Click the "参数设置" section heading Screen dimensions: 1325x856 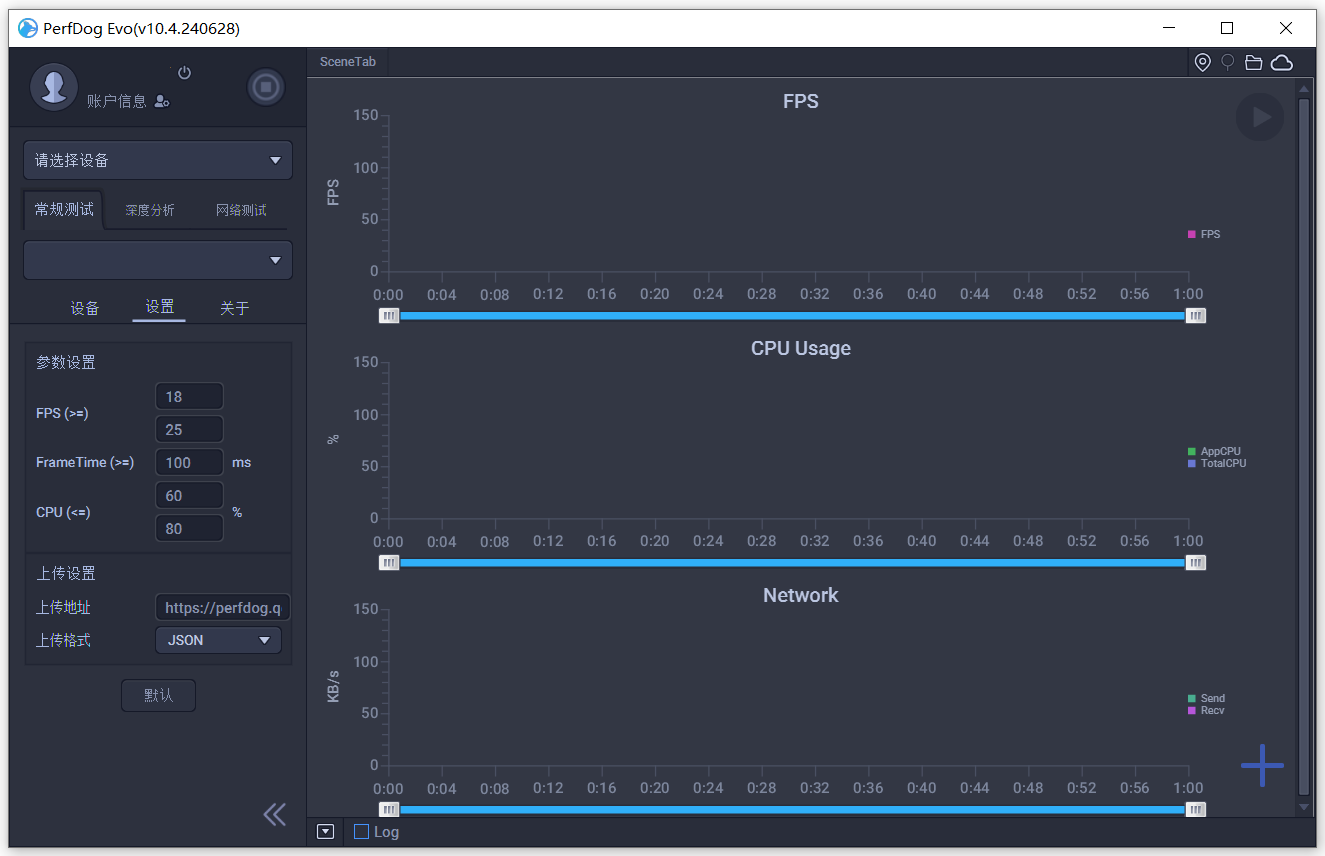pos(66,362)
